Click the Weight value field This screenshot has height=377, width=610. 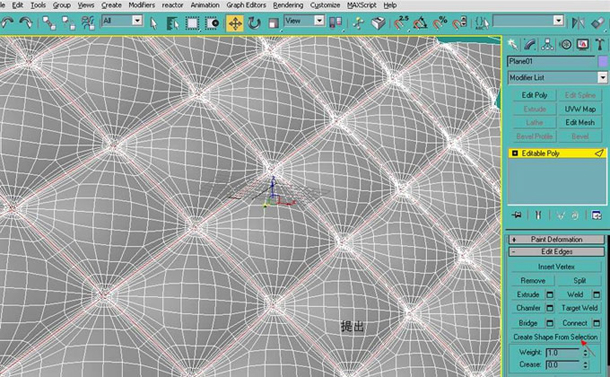(x=564, y=352)
